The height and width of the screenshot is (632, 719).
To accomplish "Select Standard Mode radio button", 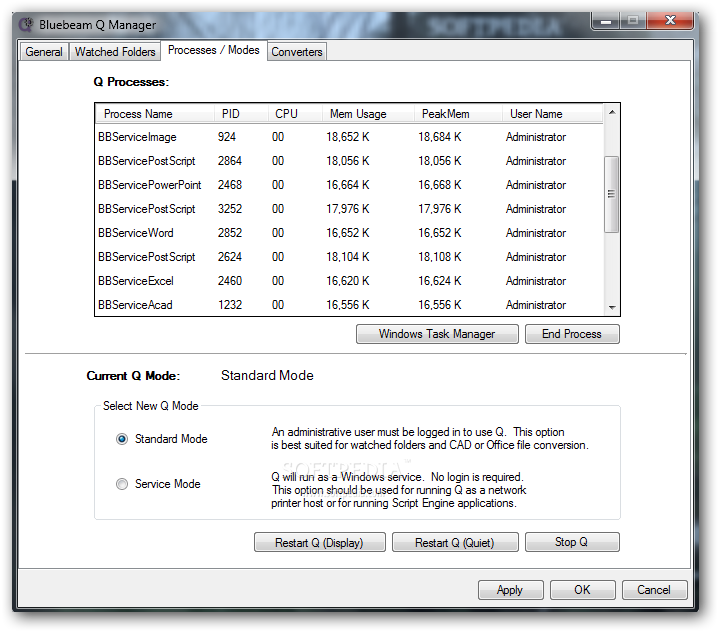I will [122, 439].
